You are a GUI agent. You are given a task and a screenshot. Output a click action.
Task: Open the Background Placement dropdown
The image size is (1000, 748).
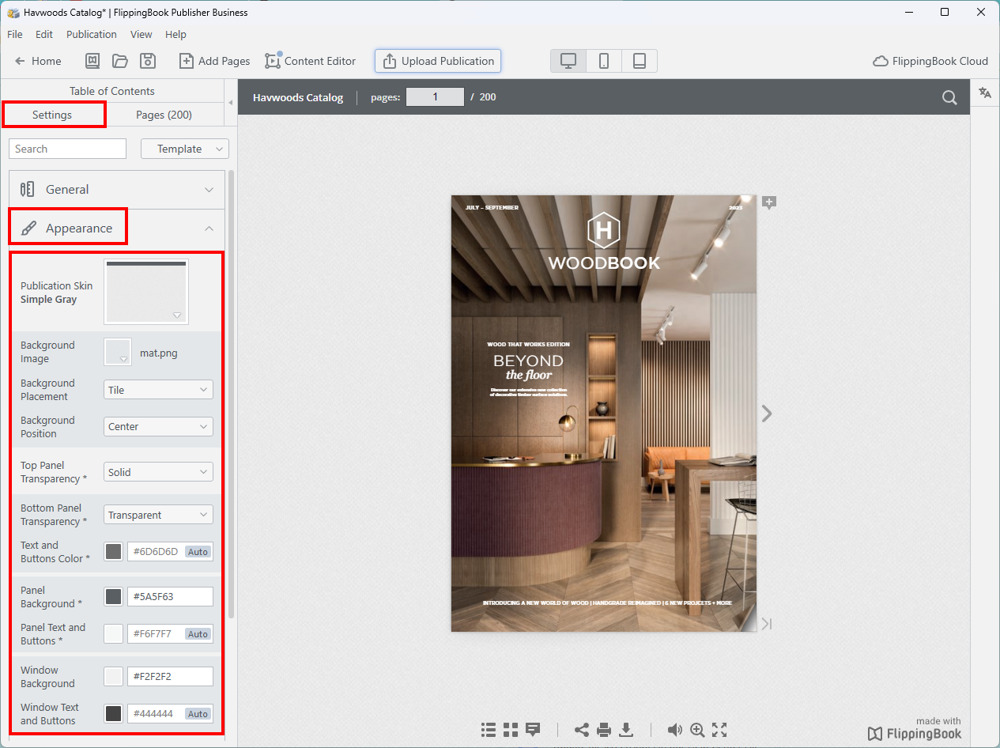pos(158,390)
